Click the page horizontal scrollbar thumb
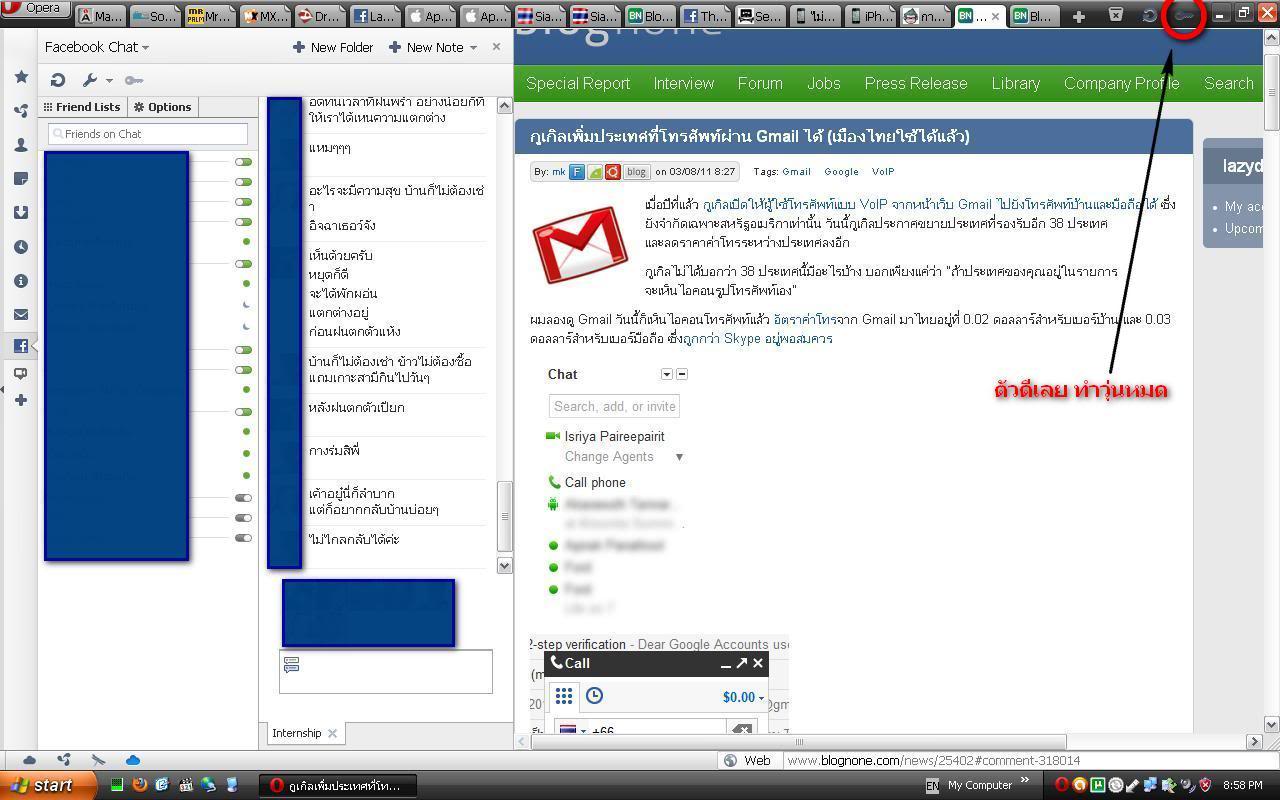Screen dimensions: 1280x800 (798, 741)
